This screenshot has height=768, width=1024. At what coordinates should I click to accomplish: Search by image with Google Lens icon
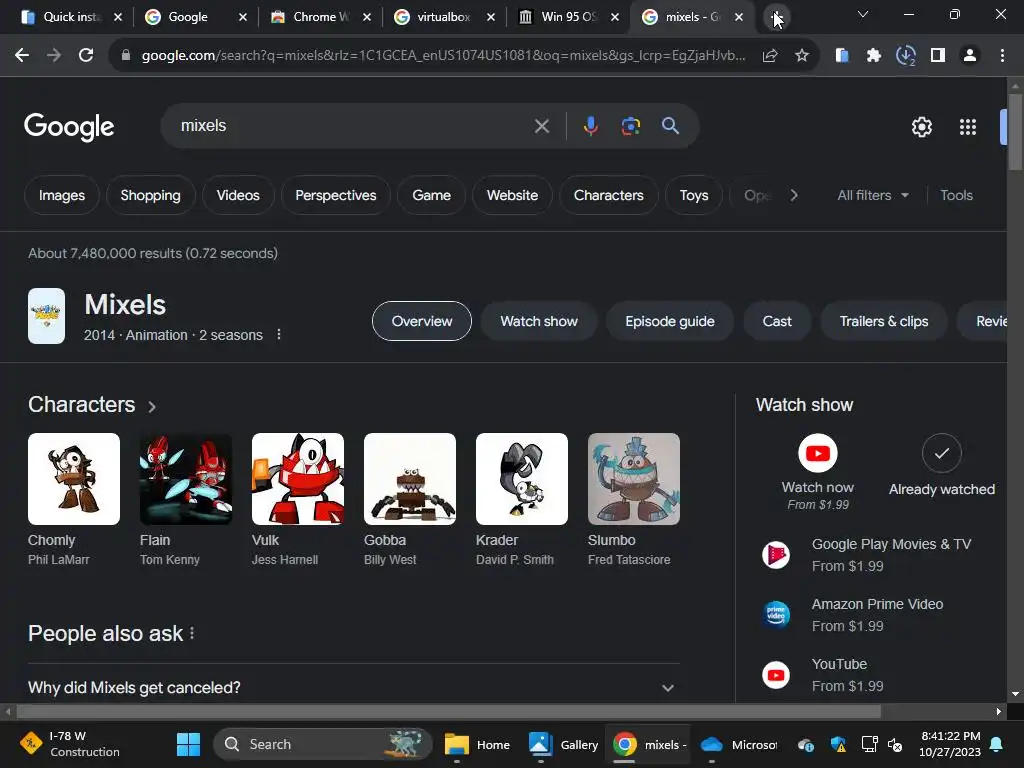[630, 126]
